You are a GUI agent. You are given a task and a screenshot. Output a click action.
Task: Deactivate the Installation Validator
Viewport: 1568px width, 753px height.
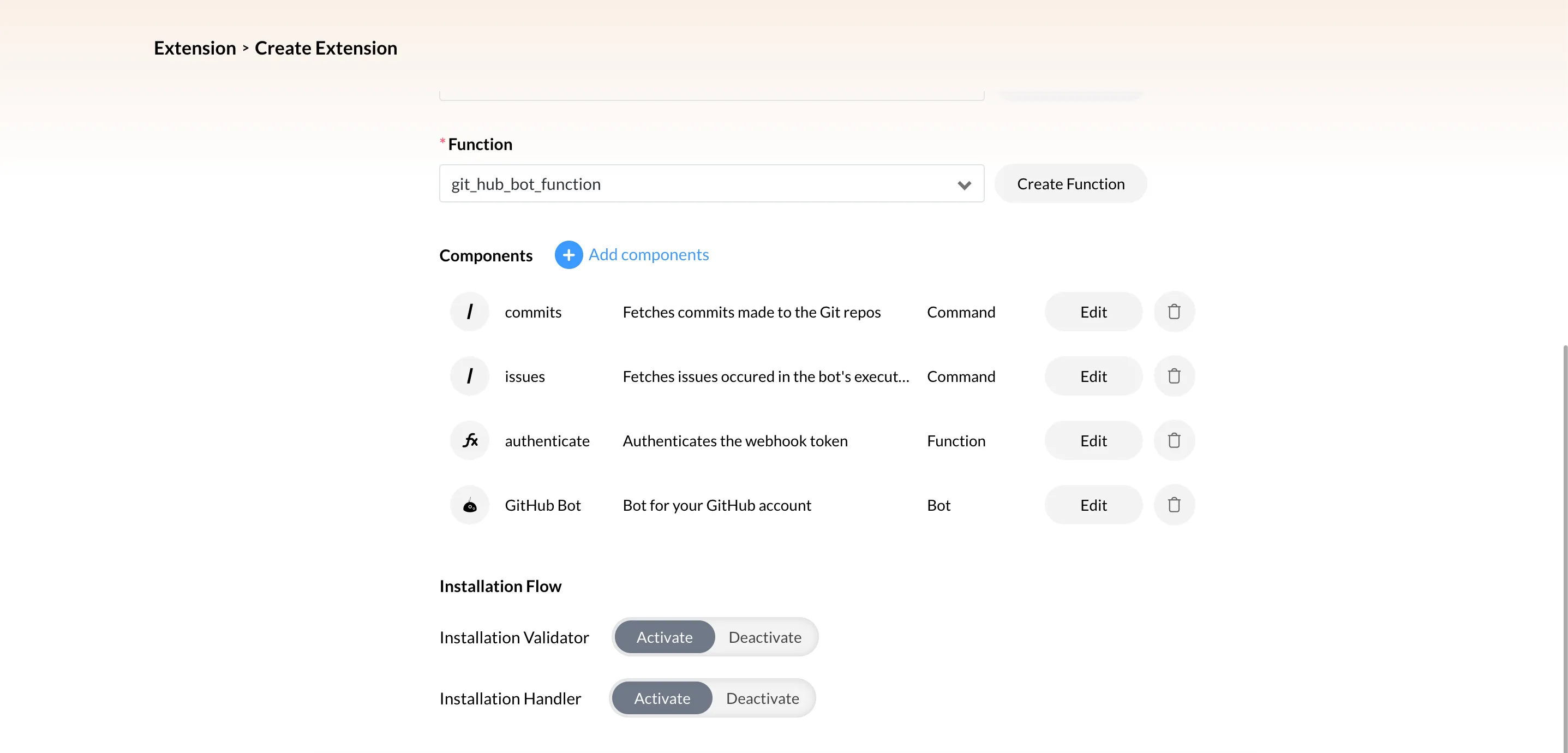click(764, 637)
